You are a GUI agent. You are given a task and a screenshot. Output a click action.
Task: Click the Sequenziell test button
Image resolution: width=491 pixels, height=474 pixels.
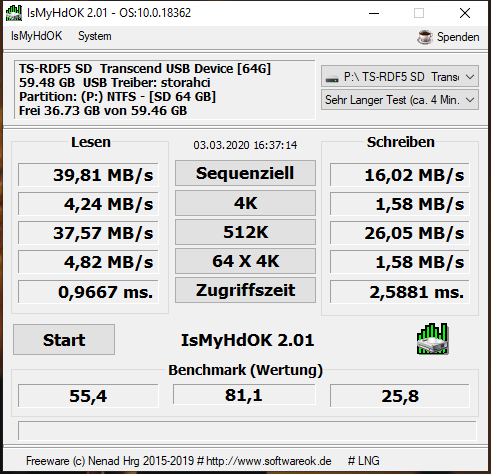pyautogui.click(x=245, y=173)
